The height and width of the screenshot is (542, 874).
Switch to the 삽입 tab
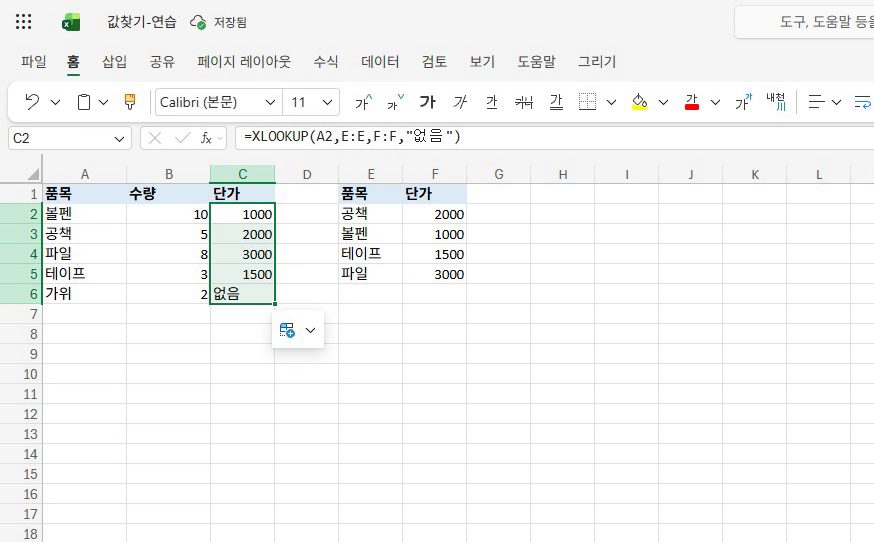[x=114, y=61]
